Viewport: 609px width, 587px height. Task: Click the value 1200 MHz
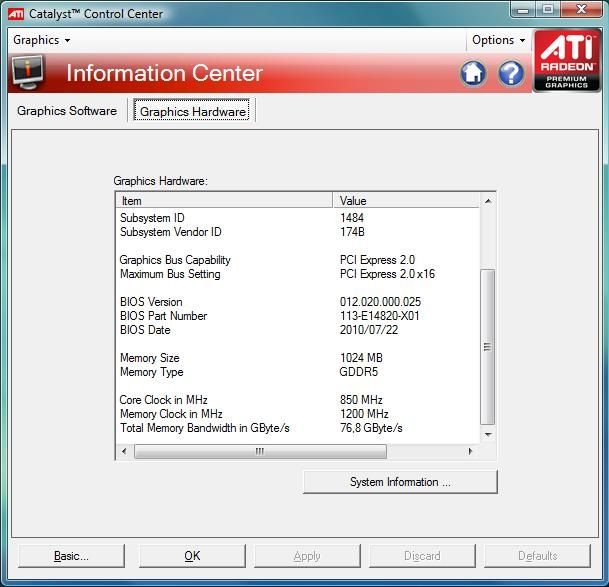tap(364, 414)
